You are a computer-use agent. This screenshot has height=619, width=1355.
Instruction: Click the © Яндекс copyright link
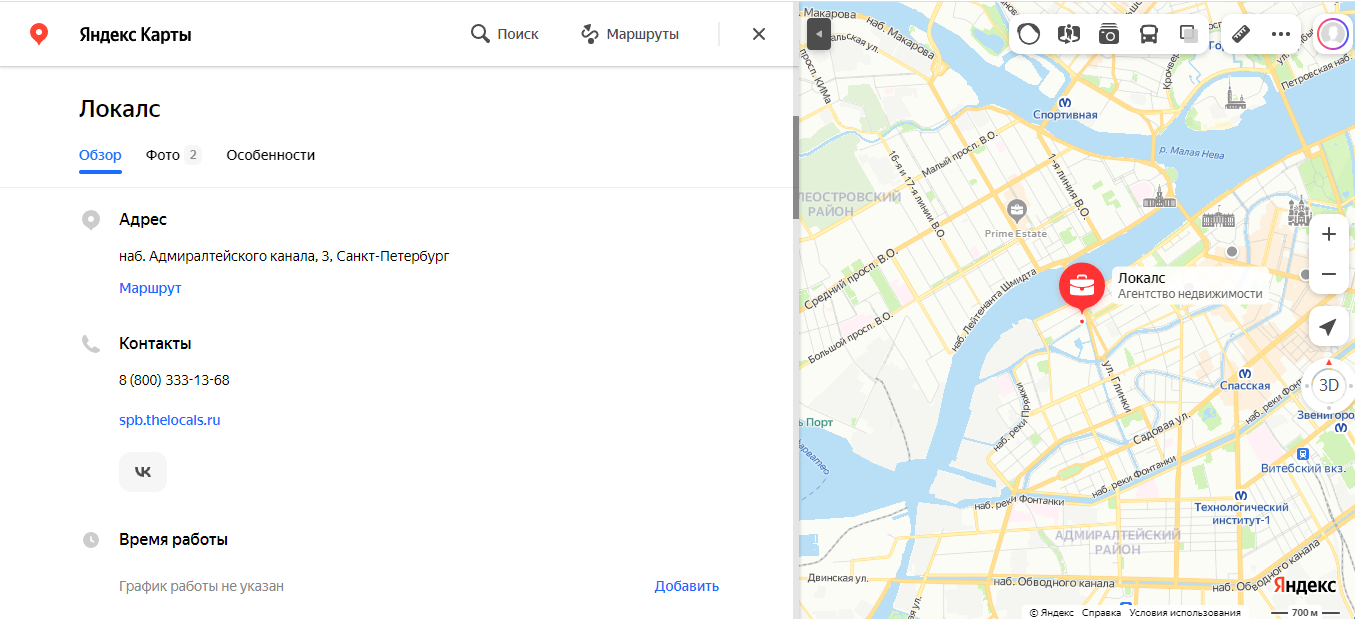click(x=1052, y=612)
